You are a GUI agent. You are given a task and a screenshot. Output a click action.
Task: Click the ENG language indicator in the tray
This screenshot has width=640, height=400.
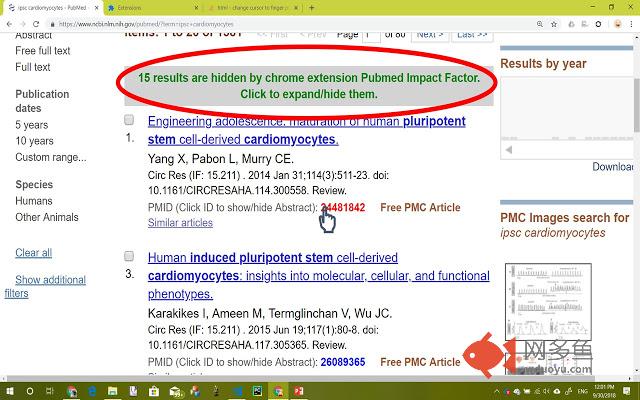[582, 391]
